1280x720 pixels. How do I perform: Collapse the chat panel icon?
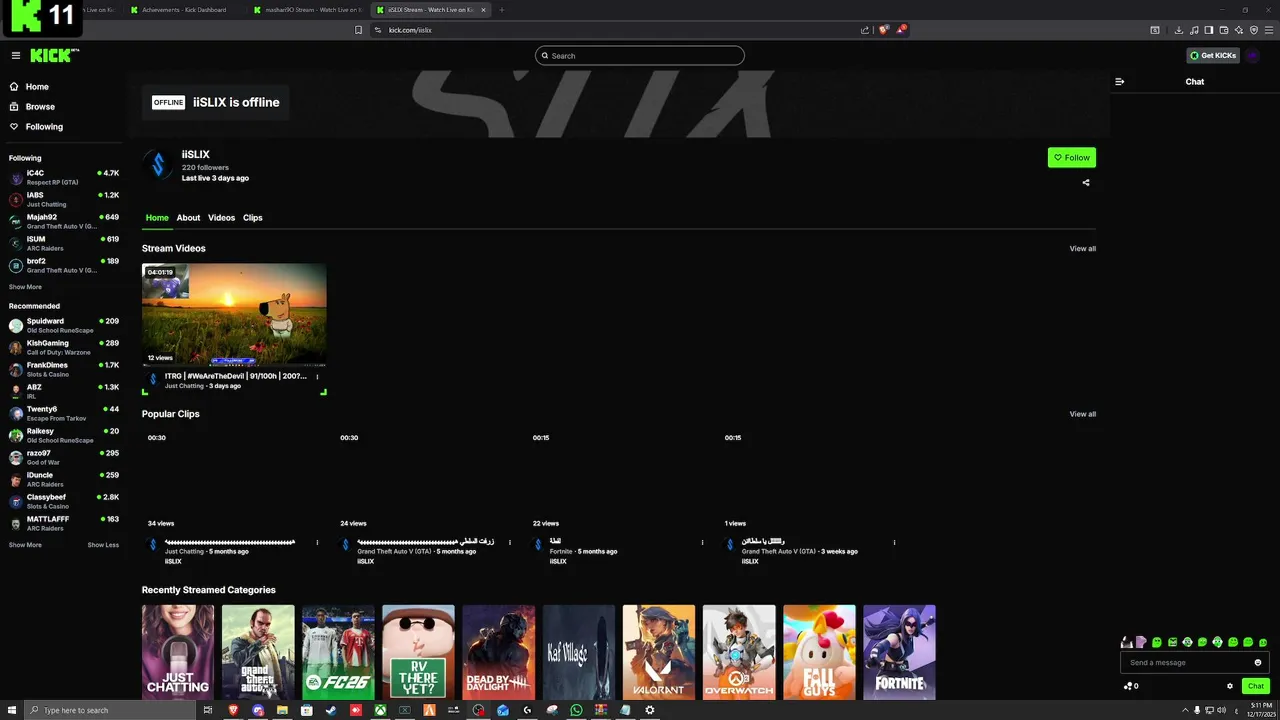[x=1119, y=82]
